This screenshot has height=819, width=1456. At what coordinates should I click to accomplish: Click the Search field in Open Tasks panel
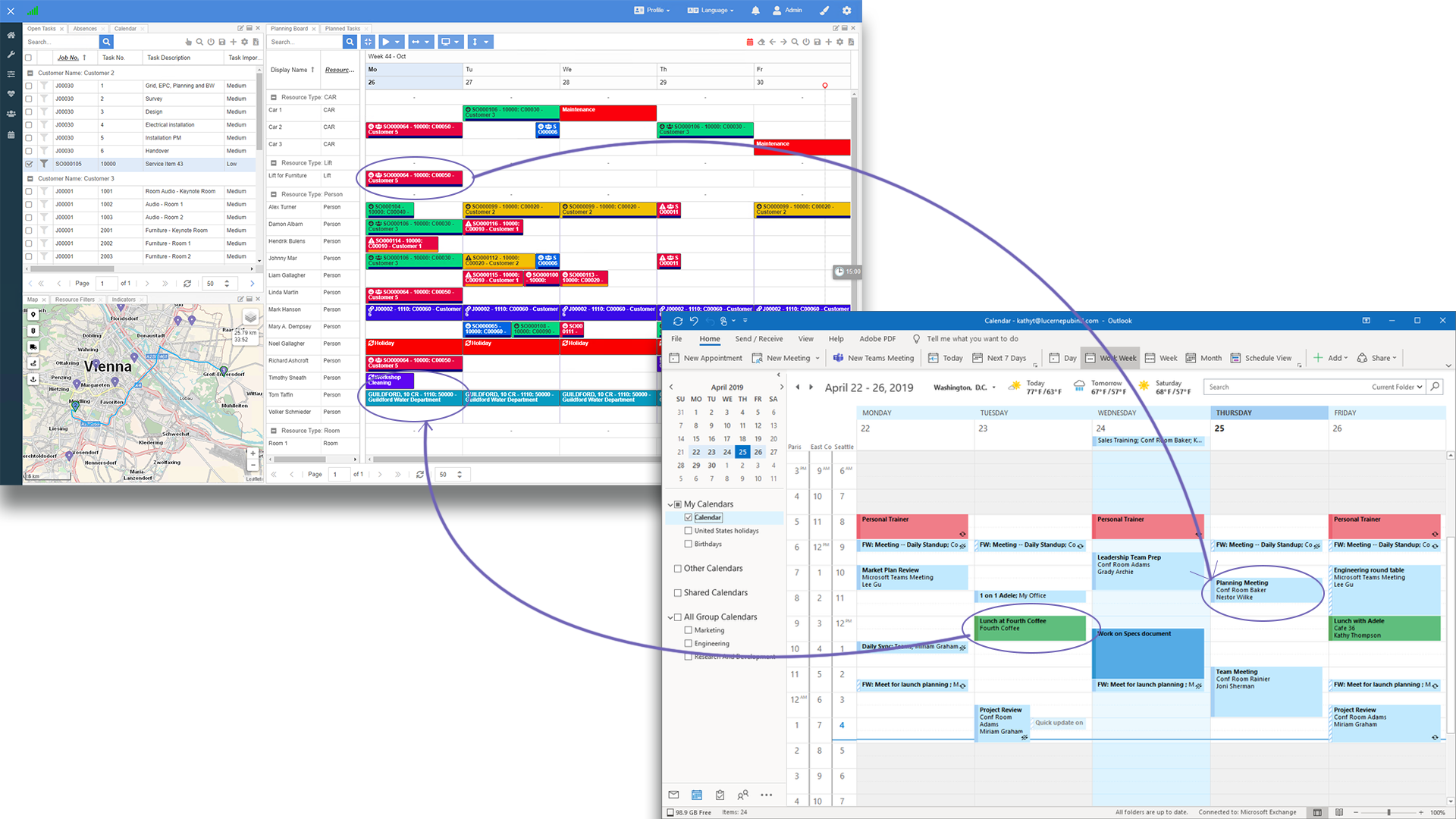[x=61, y=42]
